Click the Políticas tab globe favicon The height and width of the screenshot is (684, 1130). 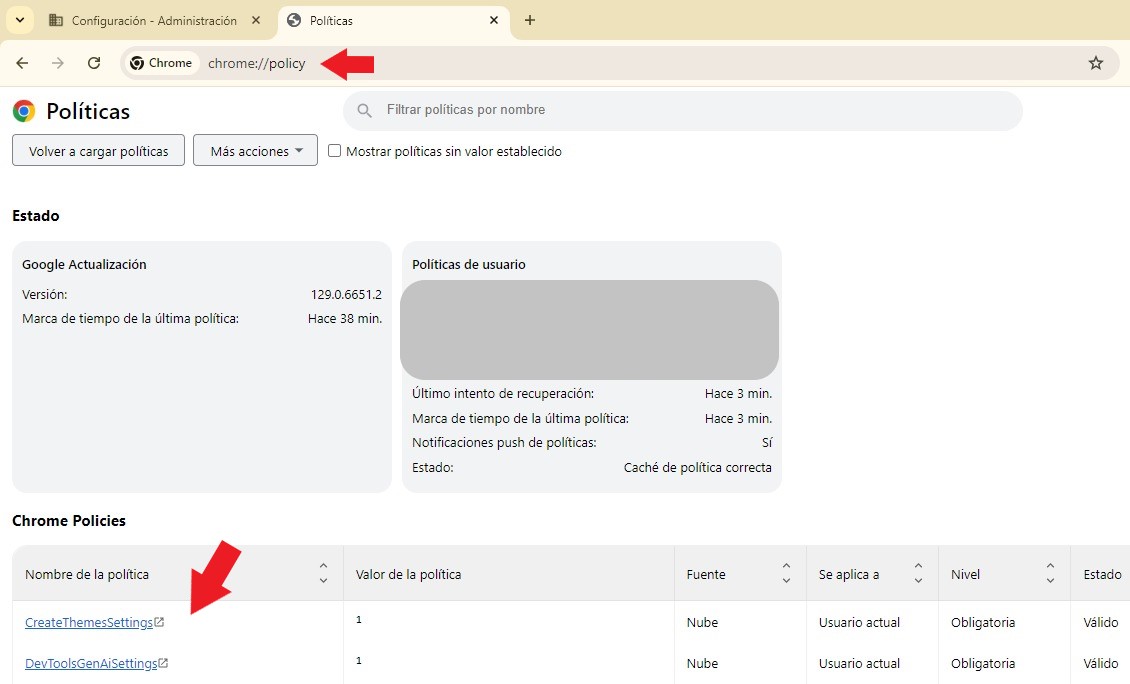click(294, 20)
